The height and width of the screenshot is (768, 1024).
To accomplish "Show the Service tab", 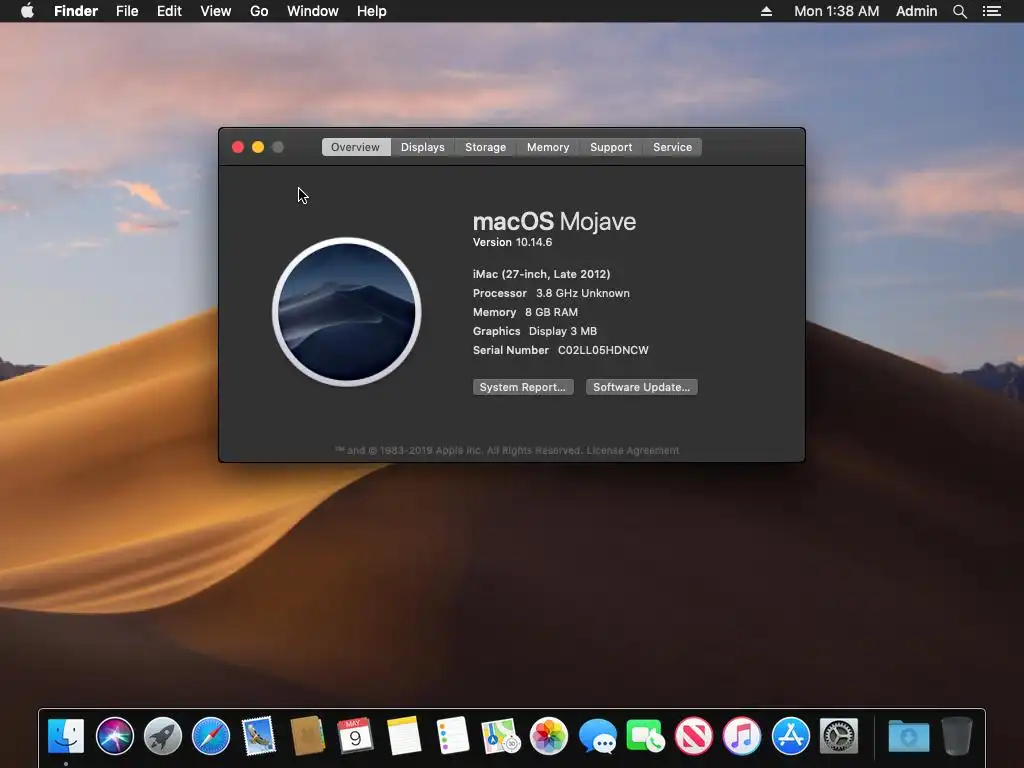I will coord(672,147).
